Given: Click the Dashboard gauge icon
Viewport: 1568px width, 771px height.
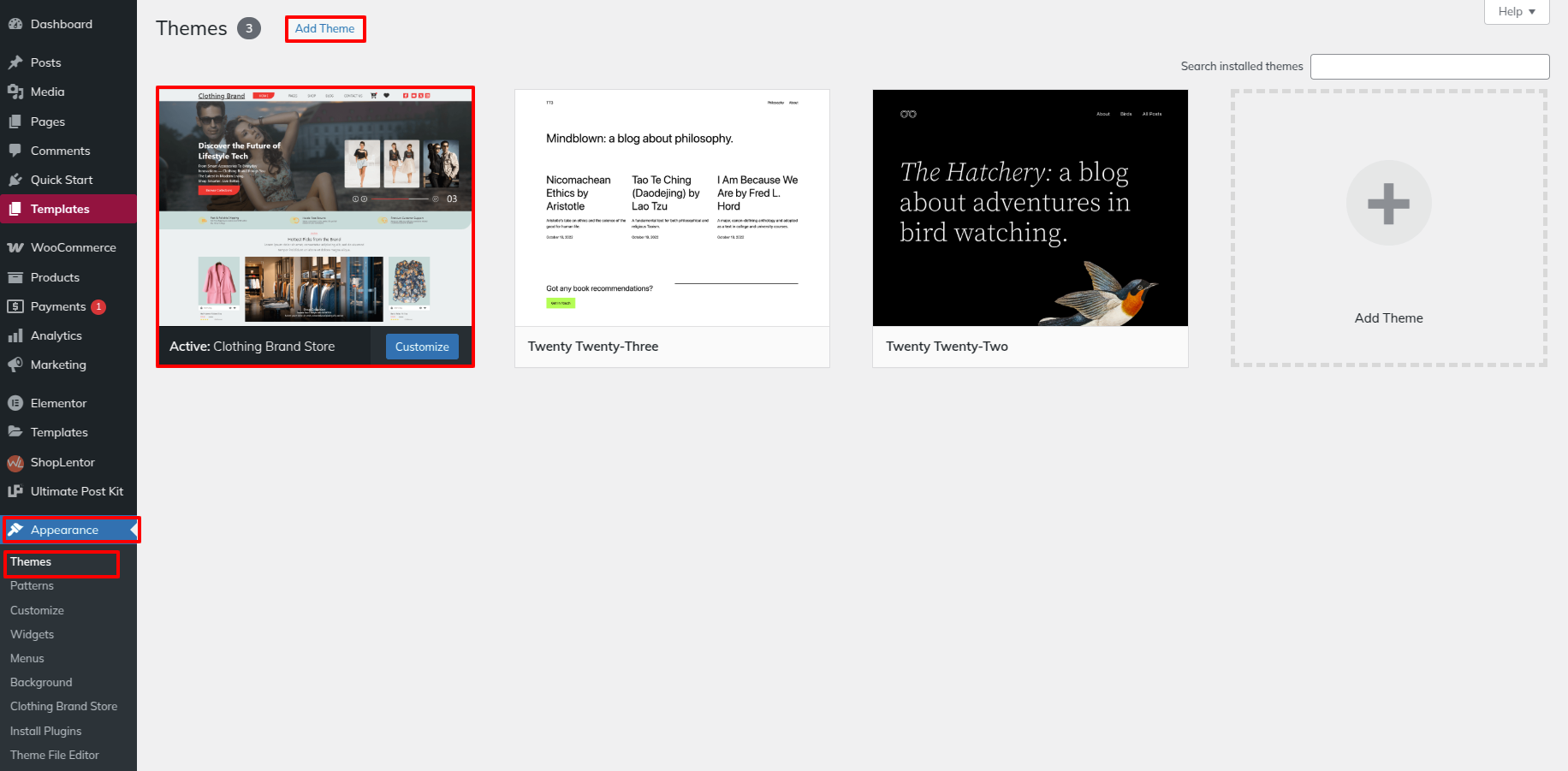Looking at the screenshot, I should point(15,24).
